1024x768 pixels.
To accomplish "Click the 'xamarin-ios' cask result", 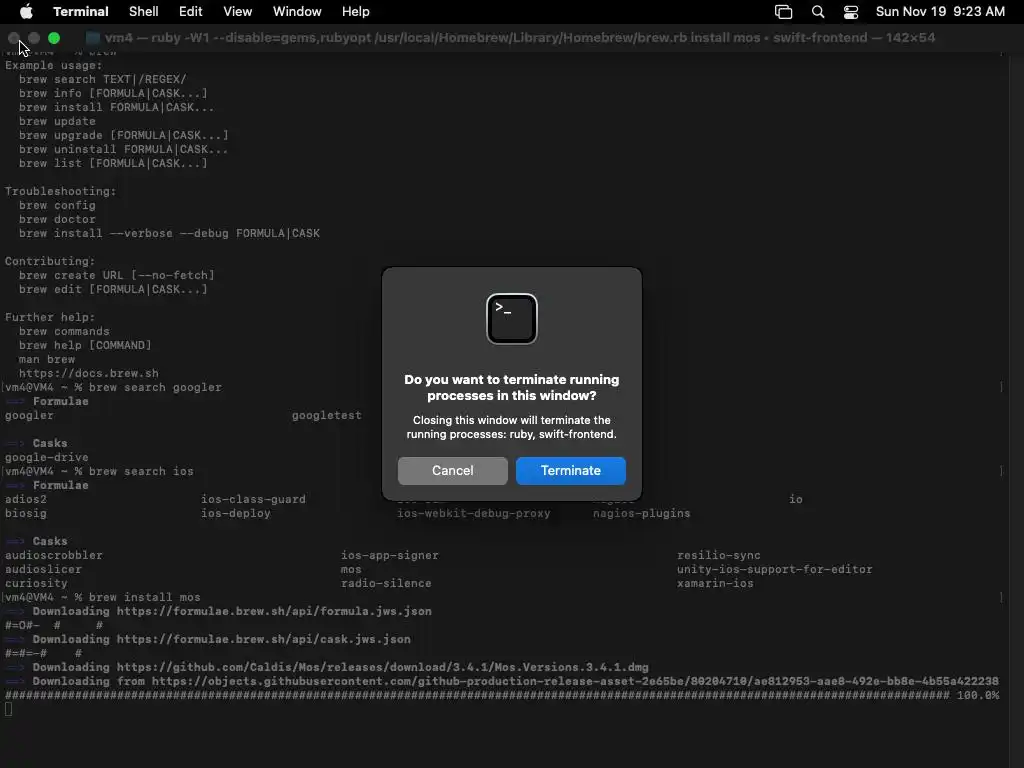I will (x=715, y=583).
